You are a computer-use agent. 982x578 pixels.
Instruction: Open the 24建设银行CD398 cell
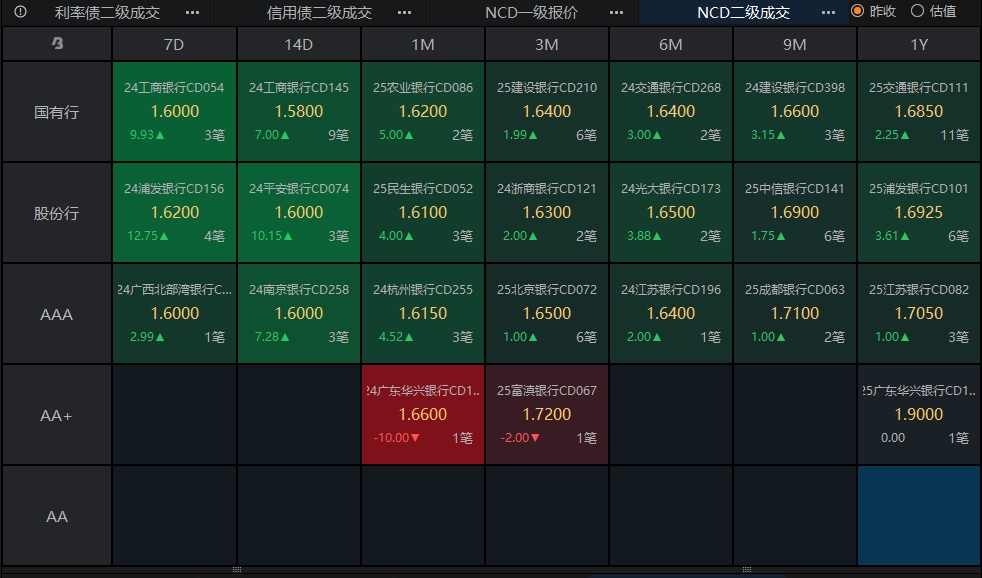pos(795,111)
